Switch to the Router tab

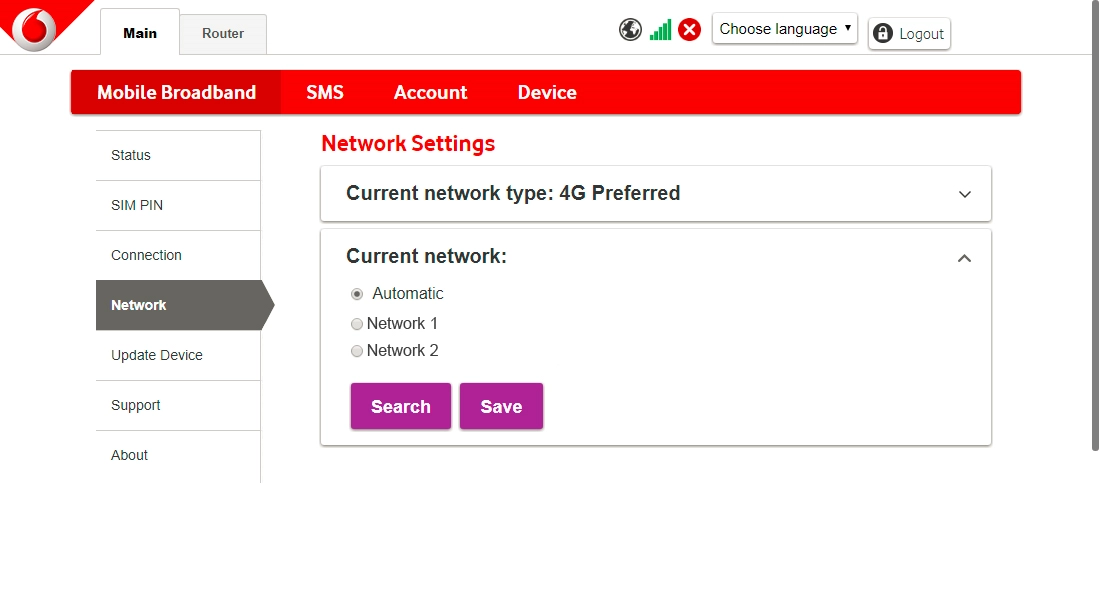[x=222, y=33]
